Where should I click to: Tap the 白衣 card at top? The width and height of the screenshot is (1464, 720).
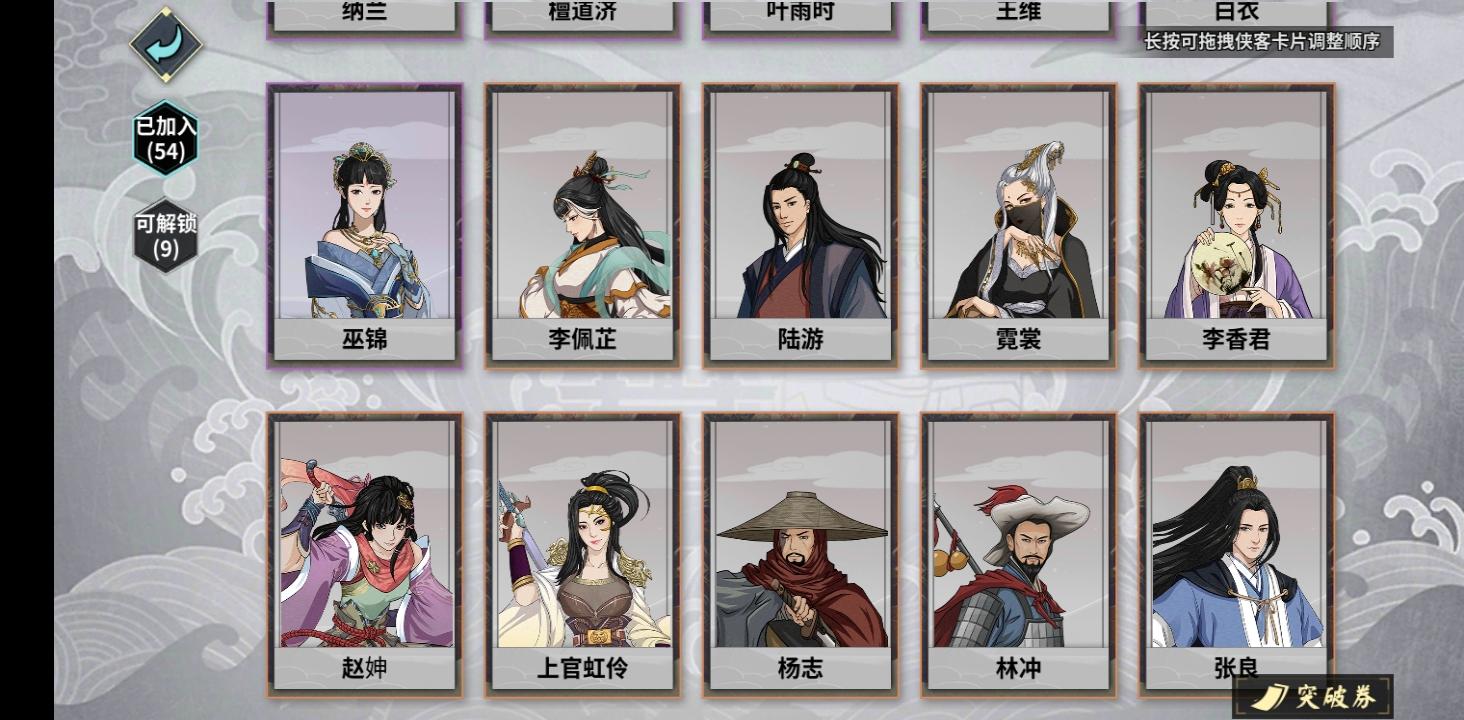click(1236, 14)
